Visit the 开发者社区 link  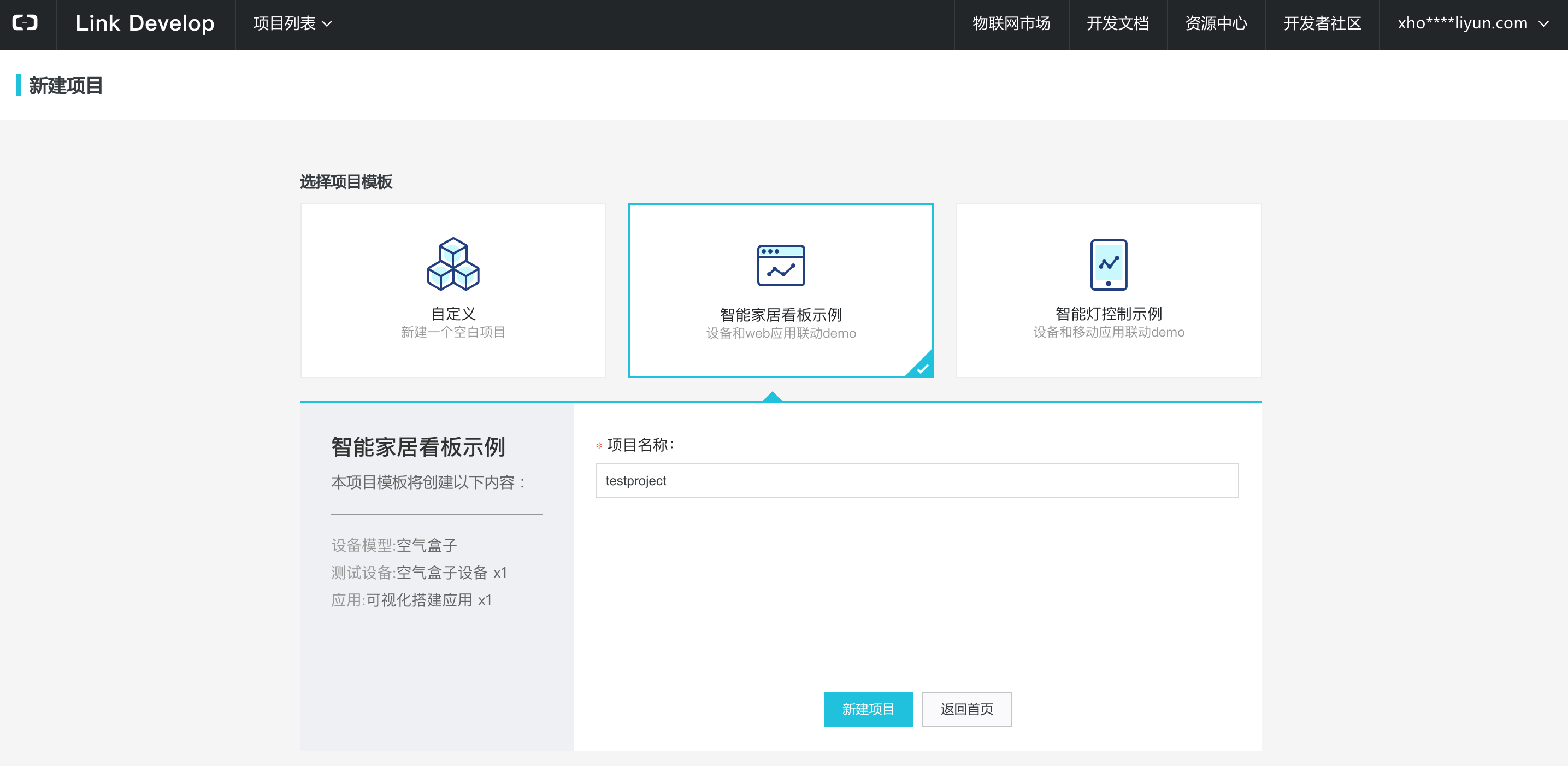click(x=1322, y=23)
